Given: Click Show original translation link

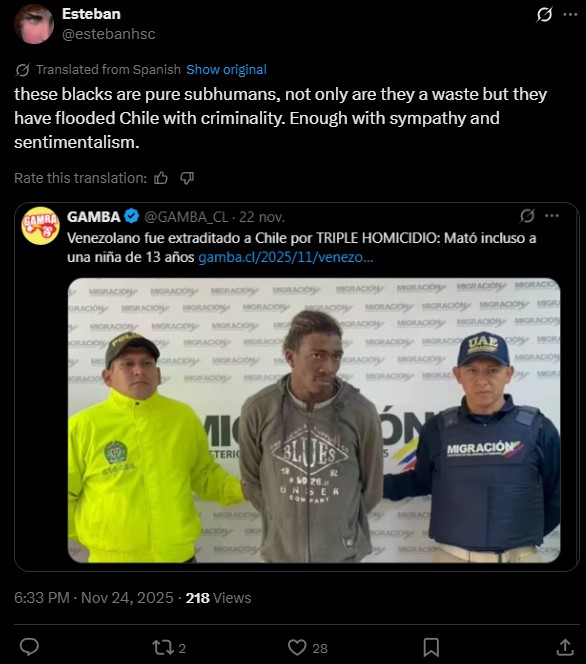Looking at the screenshot, I should pos(226,69).
